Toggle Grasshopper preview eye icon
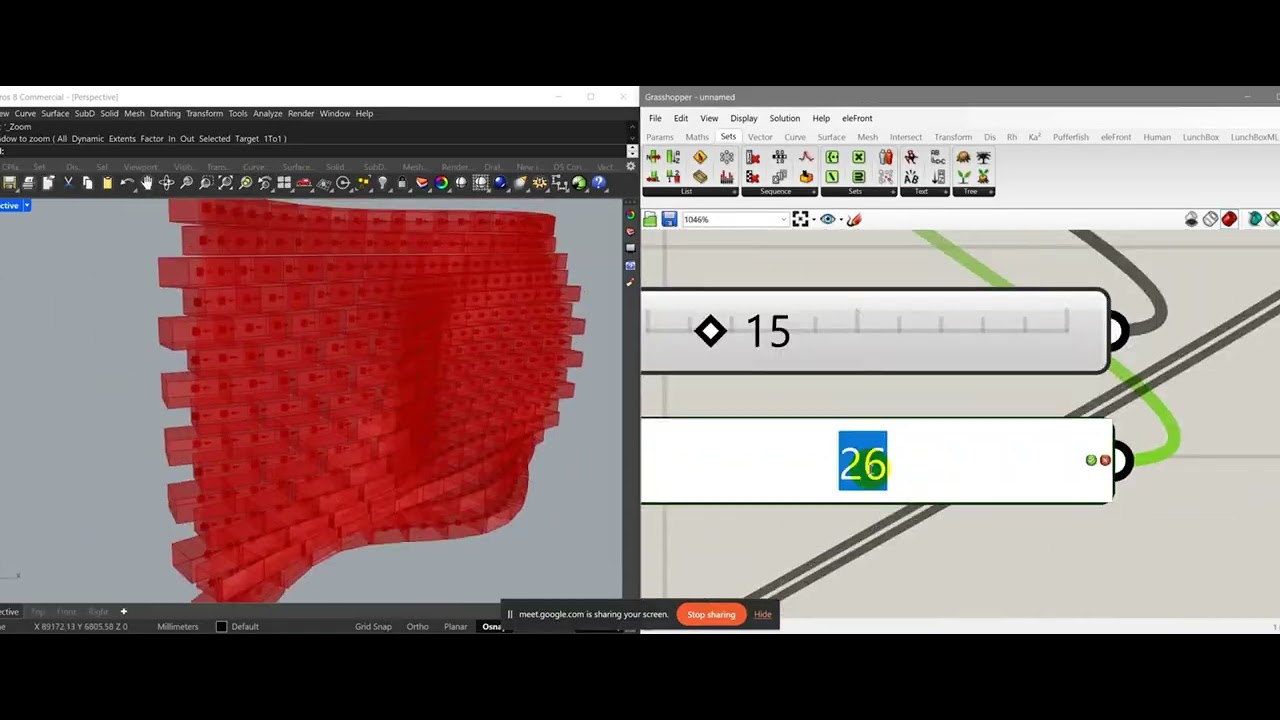Screen dimensions: 1280x720 827,219
